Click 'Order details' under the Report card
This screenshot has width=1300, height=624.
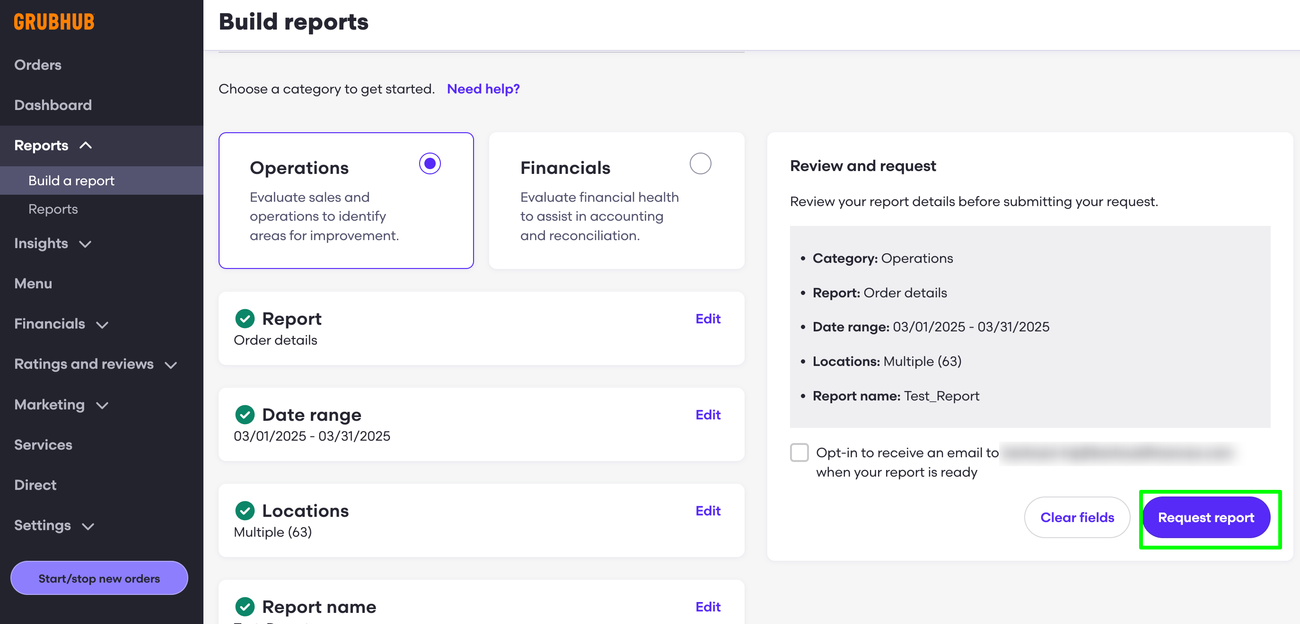click(275, 340)
